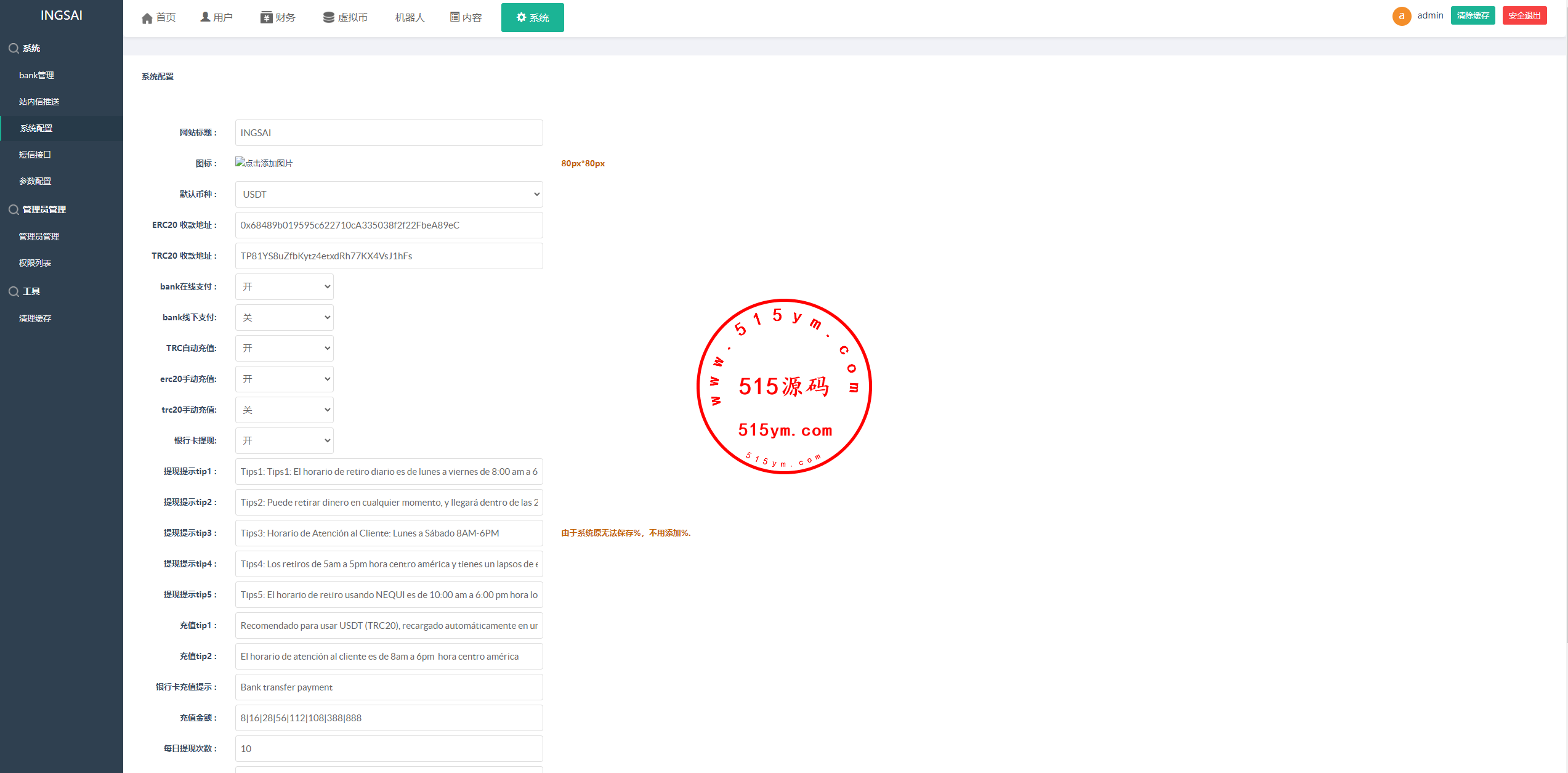Open the TRC自动充值 selector
The image size is (1568, 773).
[284, 349]
